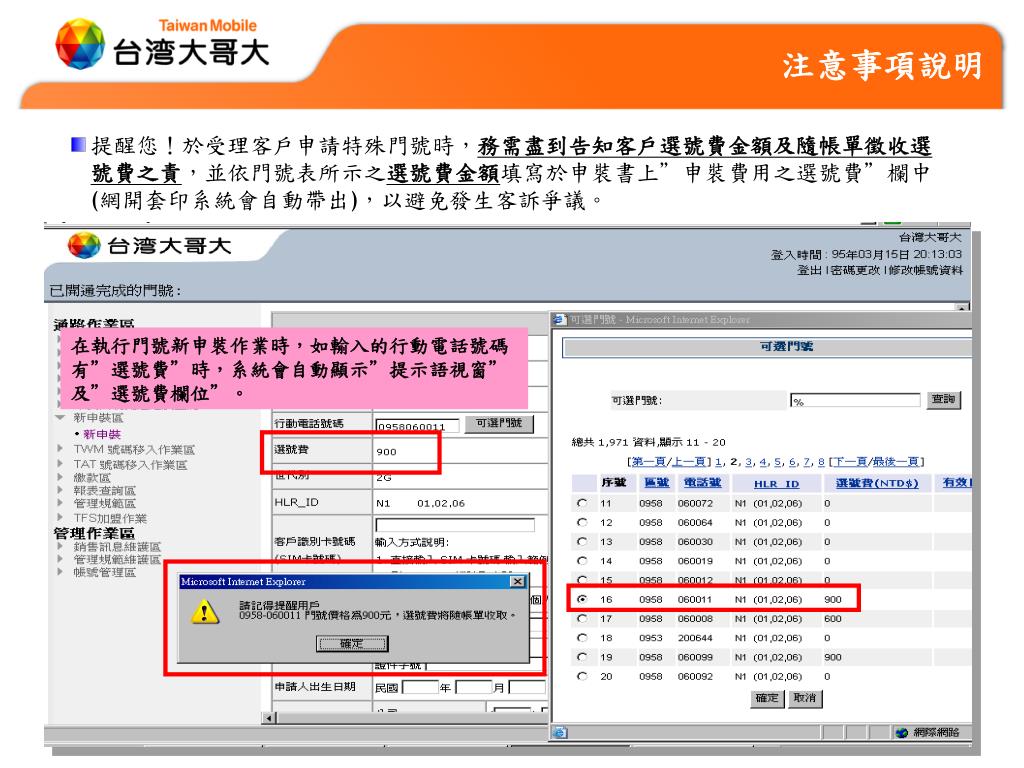Image resolution: width=1024 pixels, height=768 pixels.
Task: Select radio button for row 19 (060099)
Action: (x=582, y=657)
